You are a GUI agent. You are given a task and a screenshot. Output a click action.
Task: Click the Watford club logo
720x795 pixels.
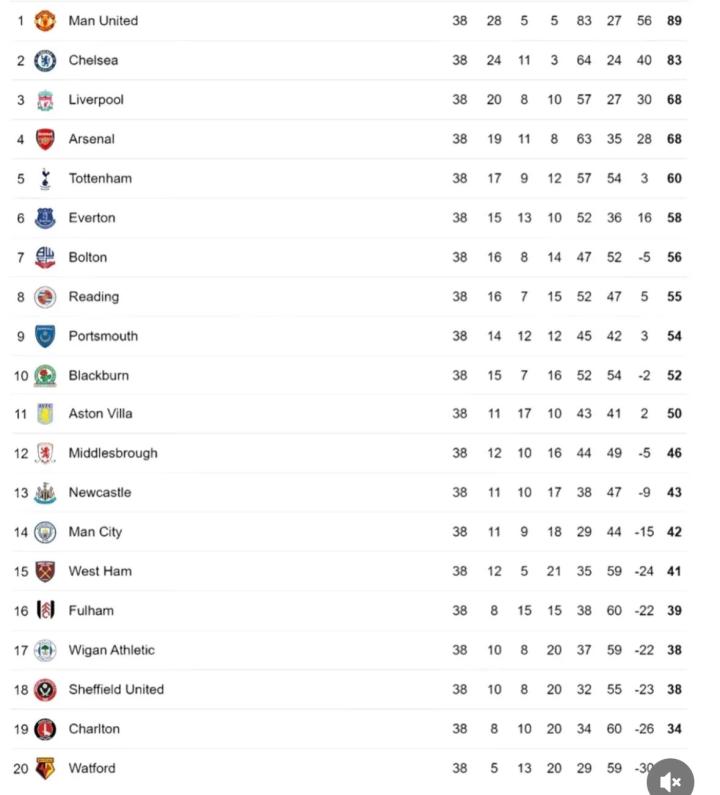pos(45,768)
